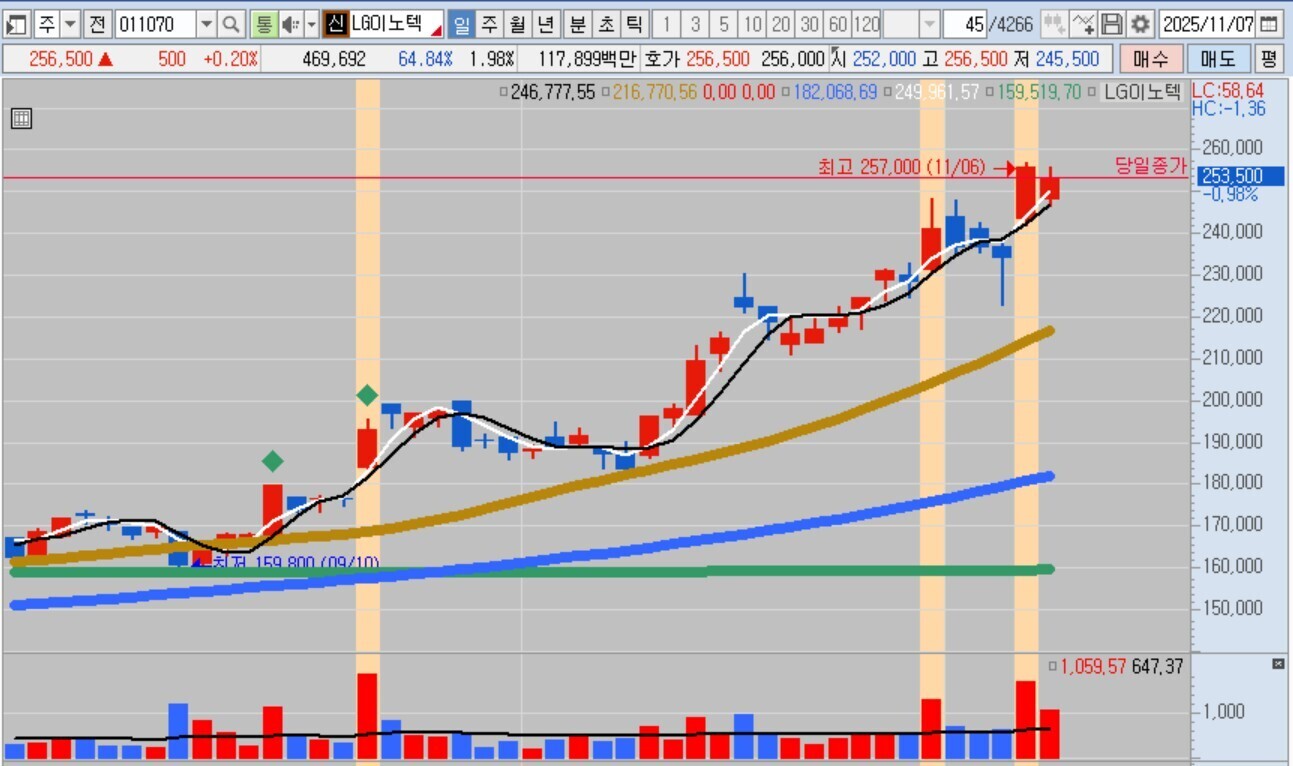Expand the stock code history dropdown
The image size is (1293, 766).
[x=206, y=23]
